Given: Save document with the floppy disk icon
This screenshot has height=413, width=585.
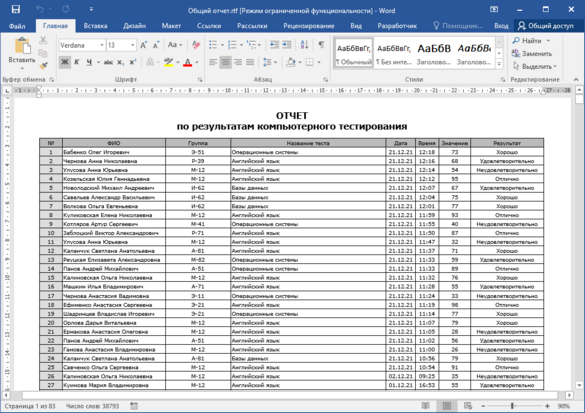Looking at the screenshot, I should coord(16,9).
